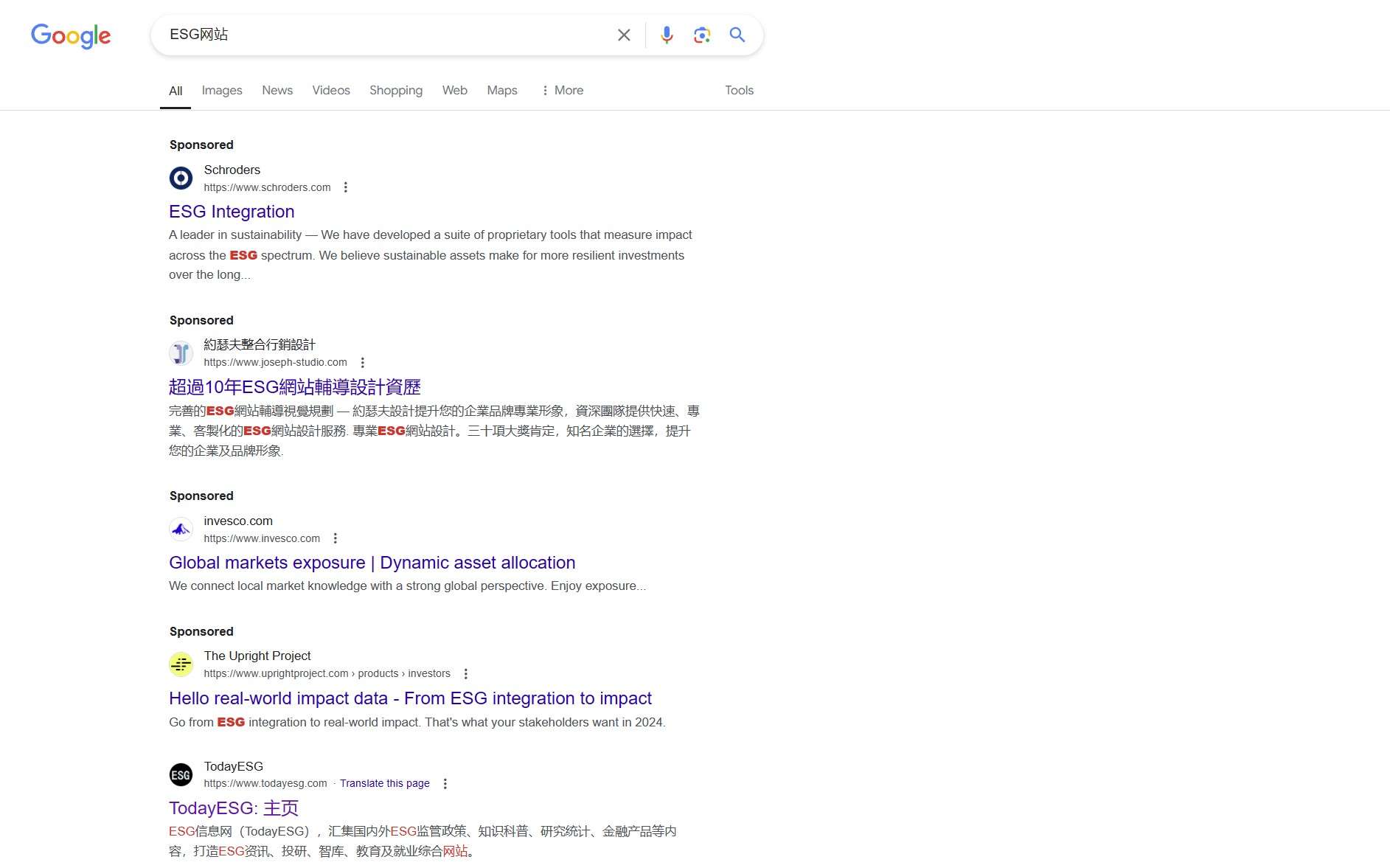Open Hello real-world impact data link
1390x868 pixels.
pos(411,698)
